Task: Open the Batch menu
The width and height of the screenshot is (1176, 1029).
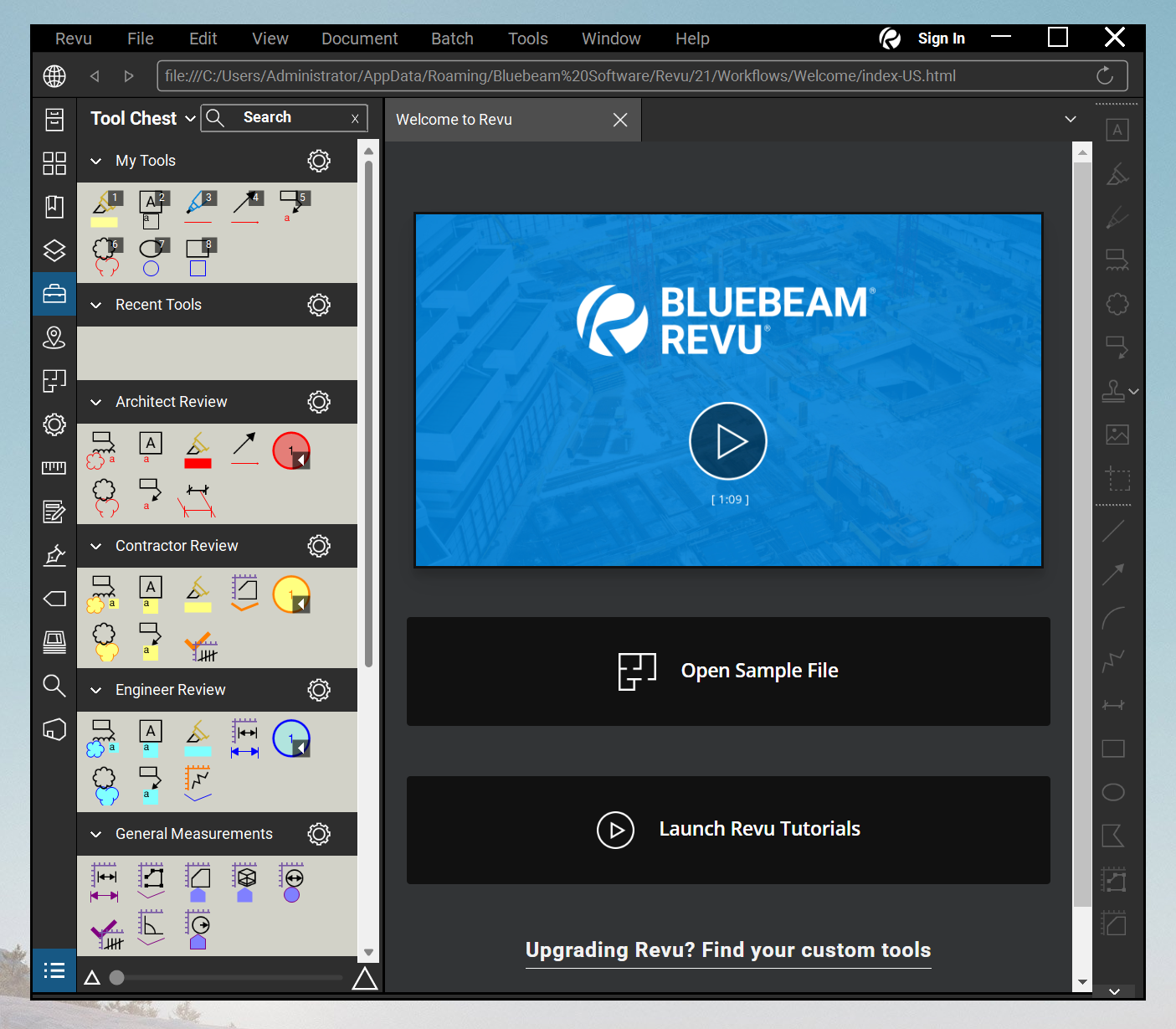Action: [453, 39]
